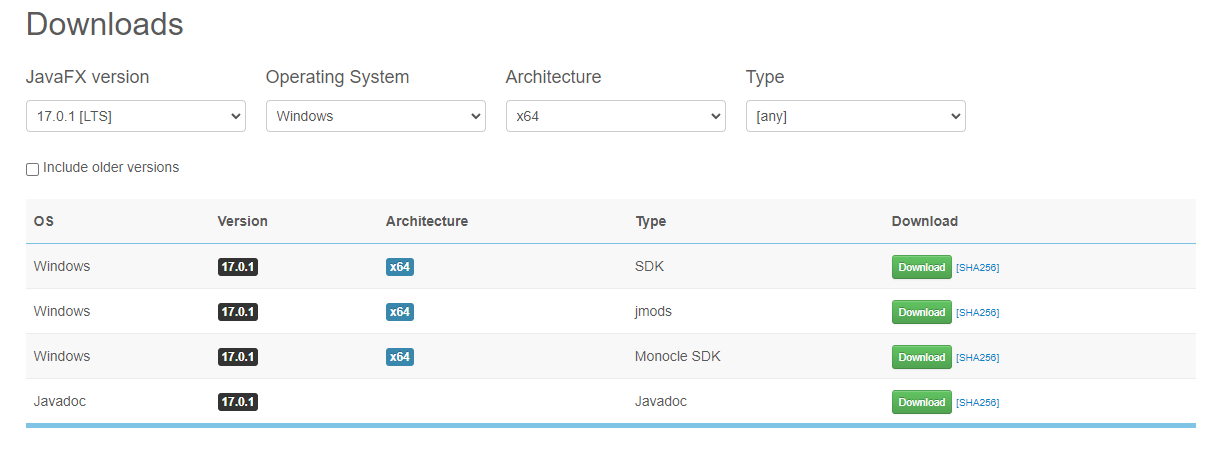Image resolution: width=1231 pixels, height=452 pixels.
Task: Download the Javadoc package
Action: coord(922,402)
